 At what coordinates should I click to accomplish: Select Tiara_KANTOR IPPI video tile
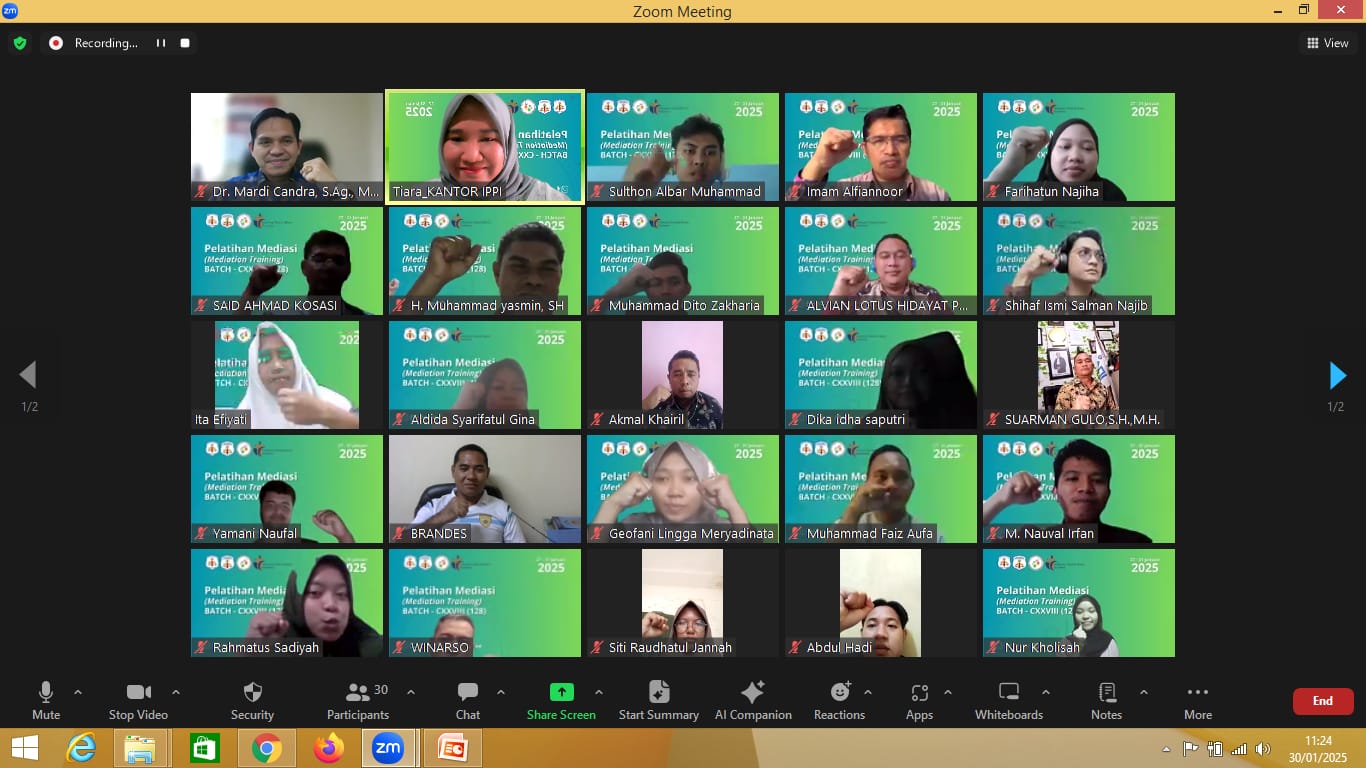coord(485,147)
